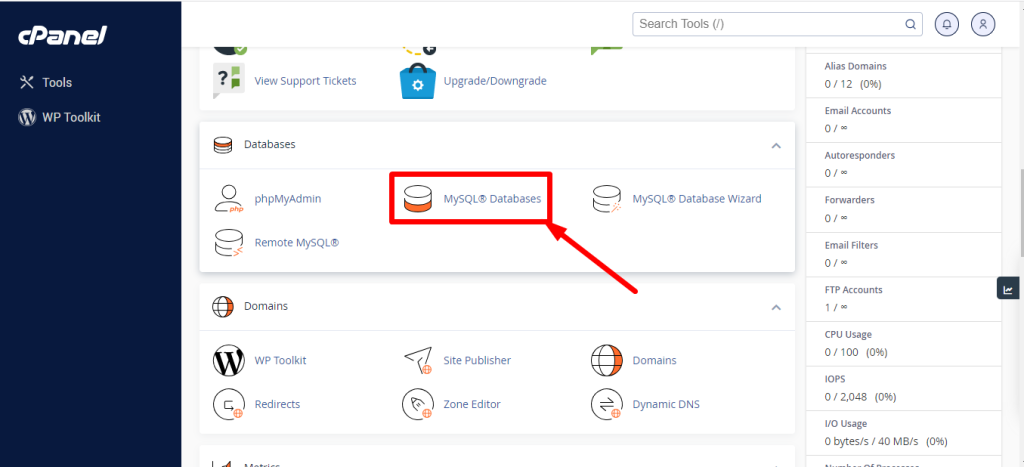Click the MySQL Databases cylinder icon
The width and height of the screenshot is (1024, 467).
(x=418, y=199)
